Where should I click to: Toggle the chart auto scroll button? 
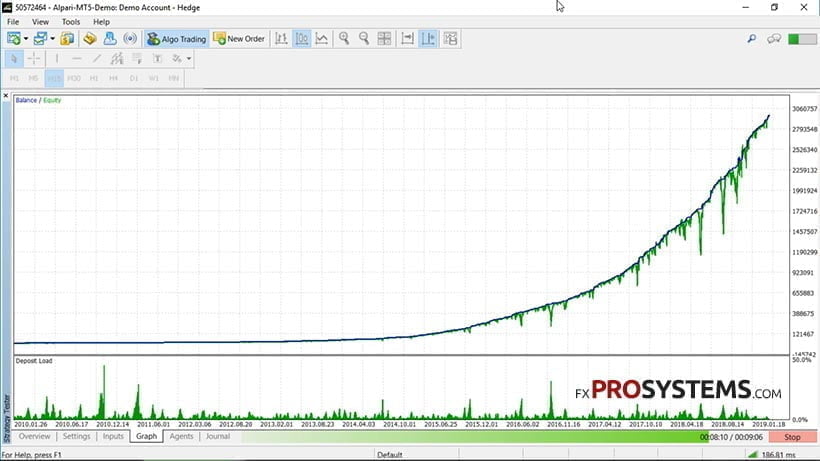407,39
